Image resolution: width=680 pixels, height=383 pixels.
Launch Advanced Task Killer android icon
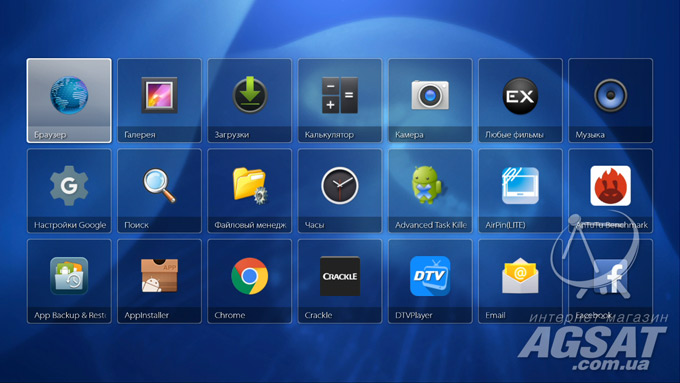click(430, 191)
